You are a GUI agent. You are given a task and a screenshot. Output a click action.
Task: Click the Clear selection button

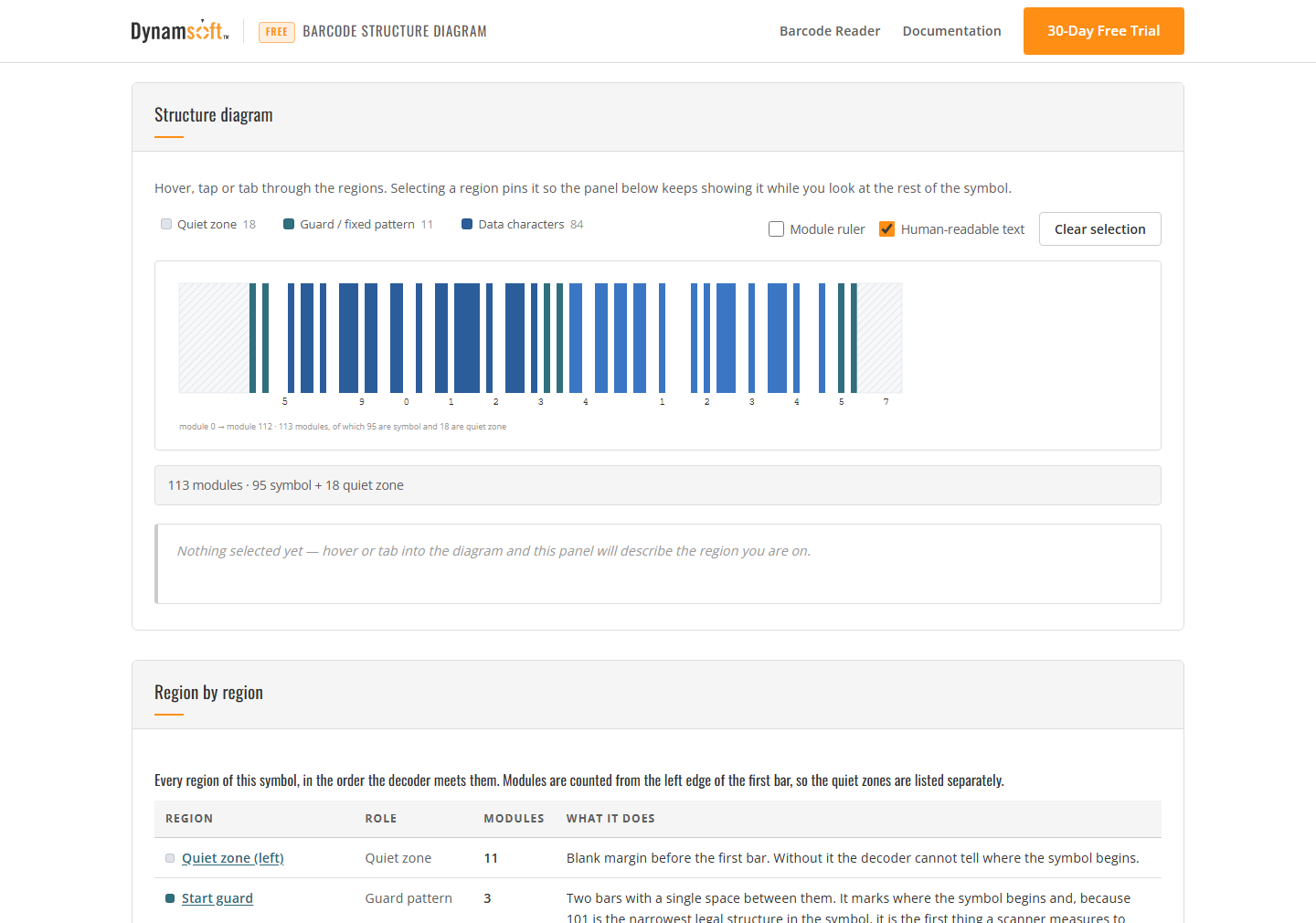point(1099,229)
